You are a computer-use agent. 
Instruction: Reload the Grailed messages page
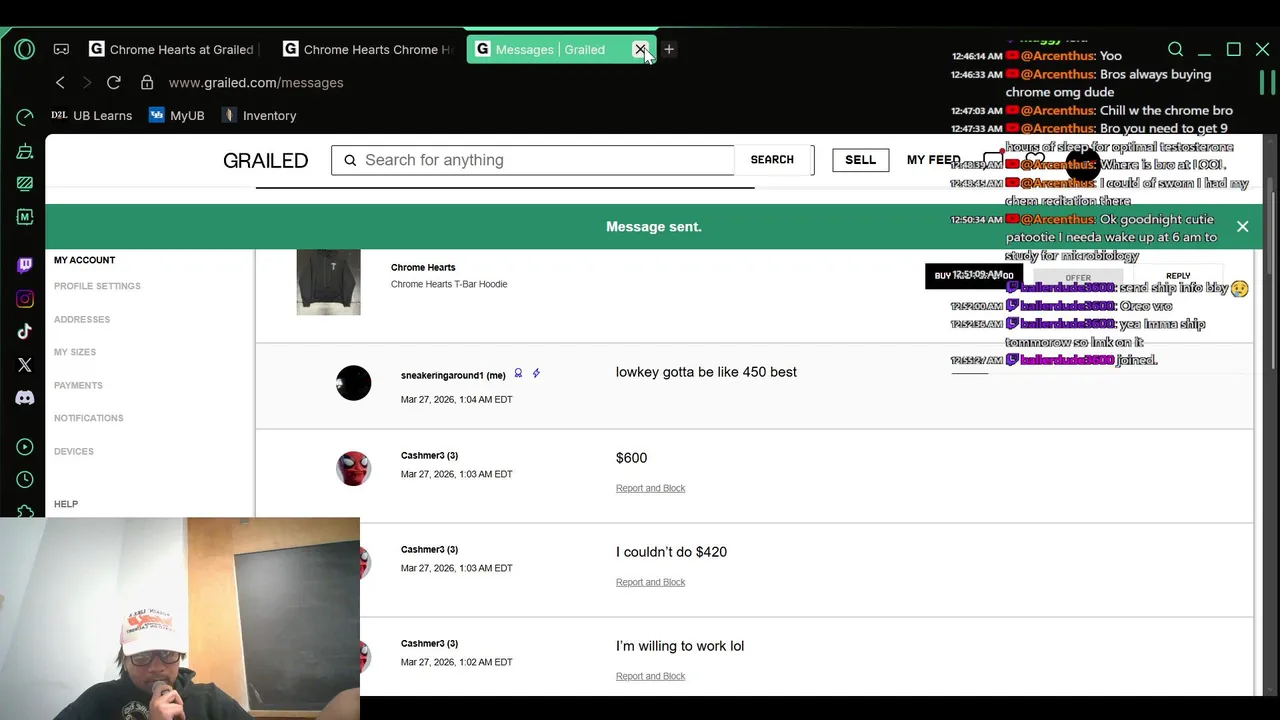point(114,83)
